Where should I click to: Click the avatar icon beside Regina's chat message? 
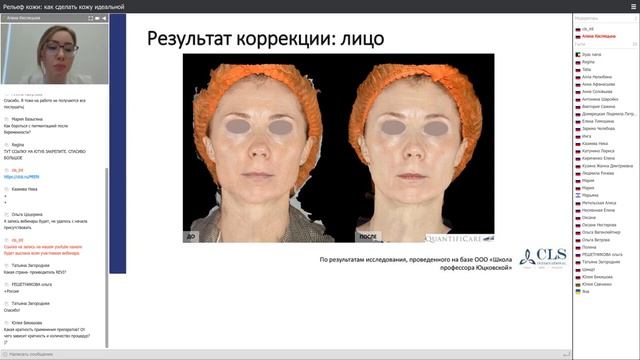(7, 145)
